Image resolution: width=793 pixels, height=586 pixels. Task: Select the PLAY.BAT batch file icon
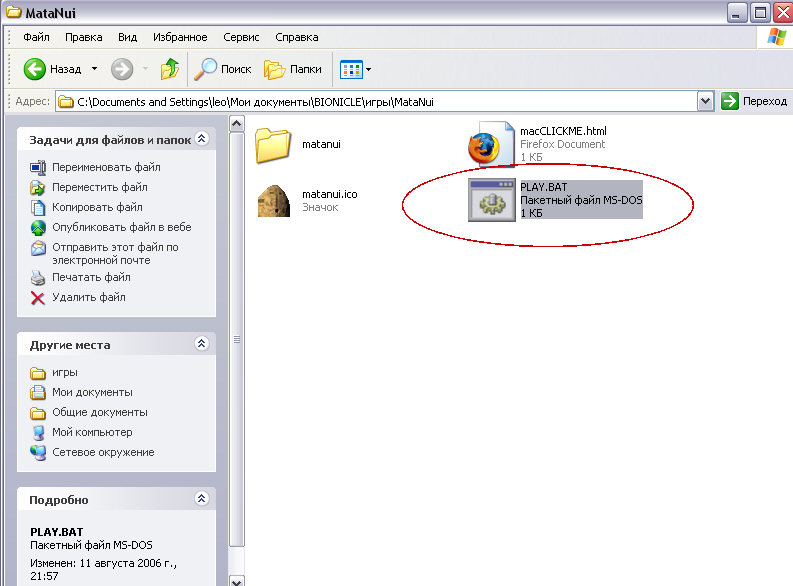[x=492, y=200]
